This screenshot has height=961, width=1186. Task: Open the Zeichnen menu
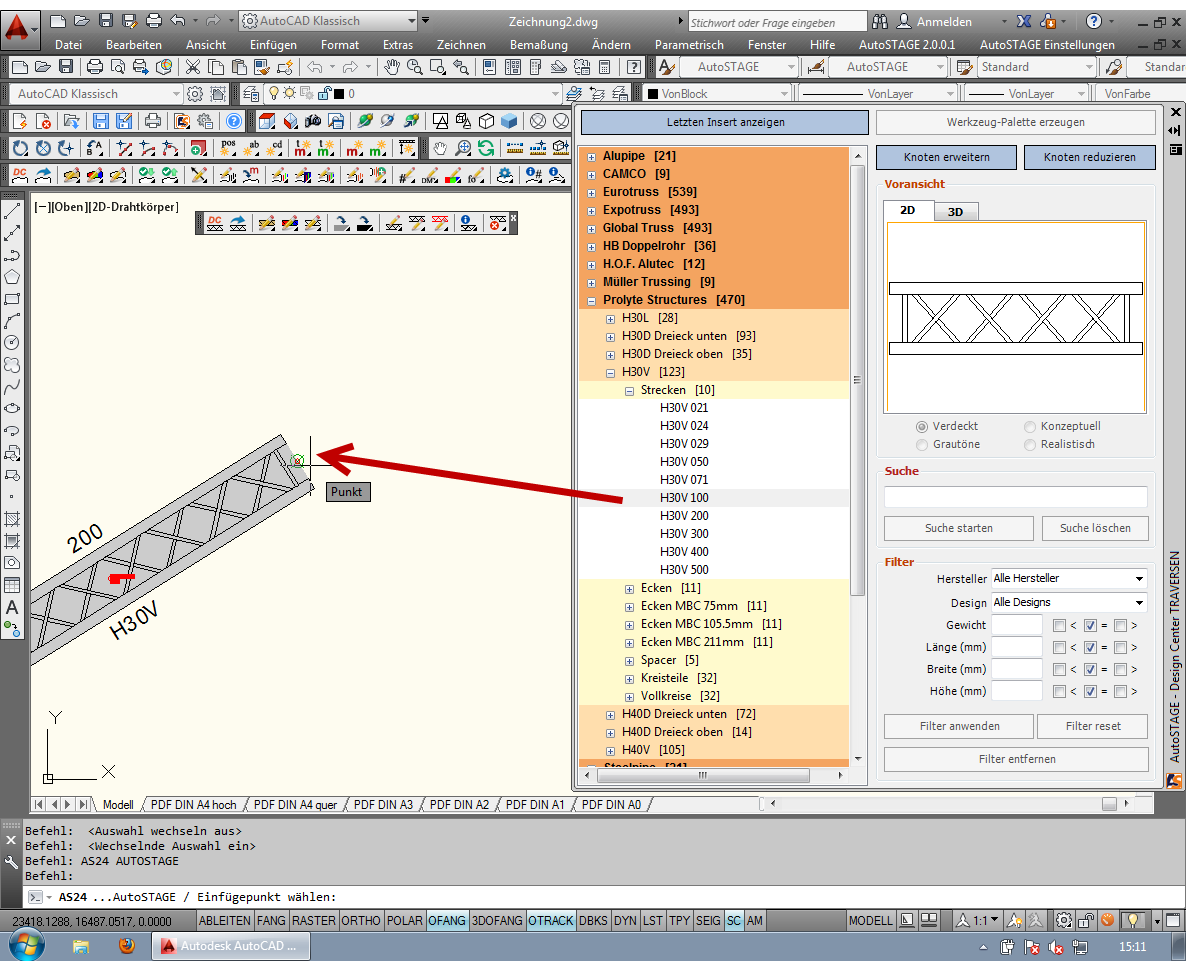pyautogui.click(x=461, y=44)
